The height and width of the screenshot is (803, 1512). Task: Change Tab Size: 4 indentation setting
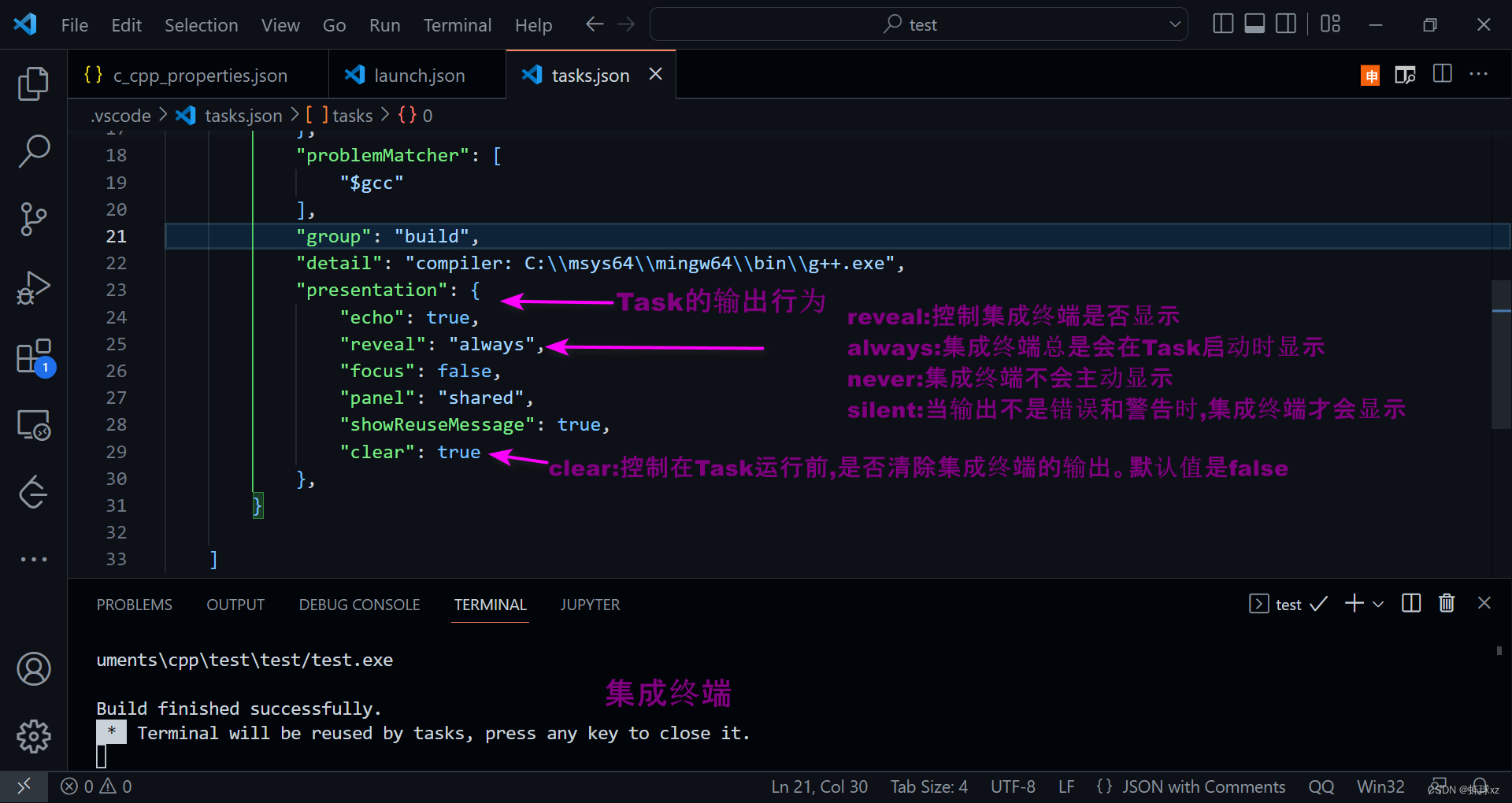[x=929, y=786]
